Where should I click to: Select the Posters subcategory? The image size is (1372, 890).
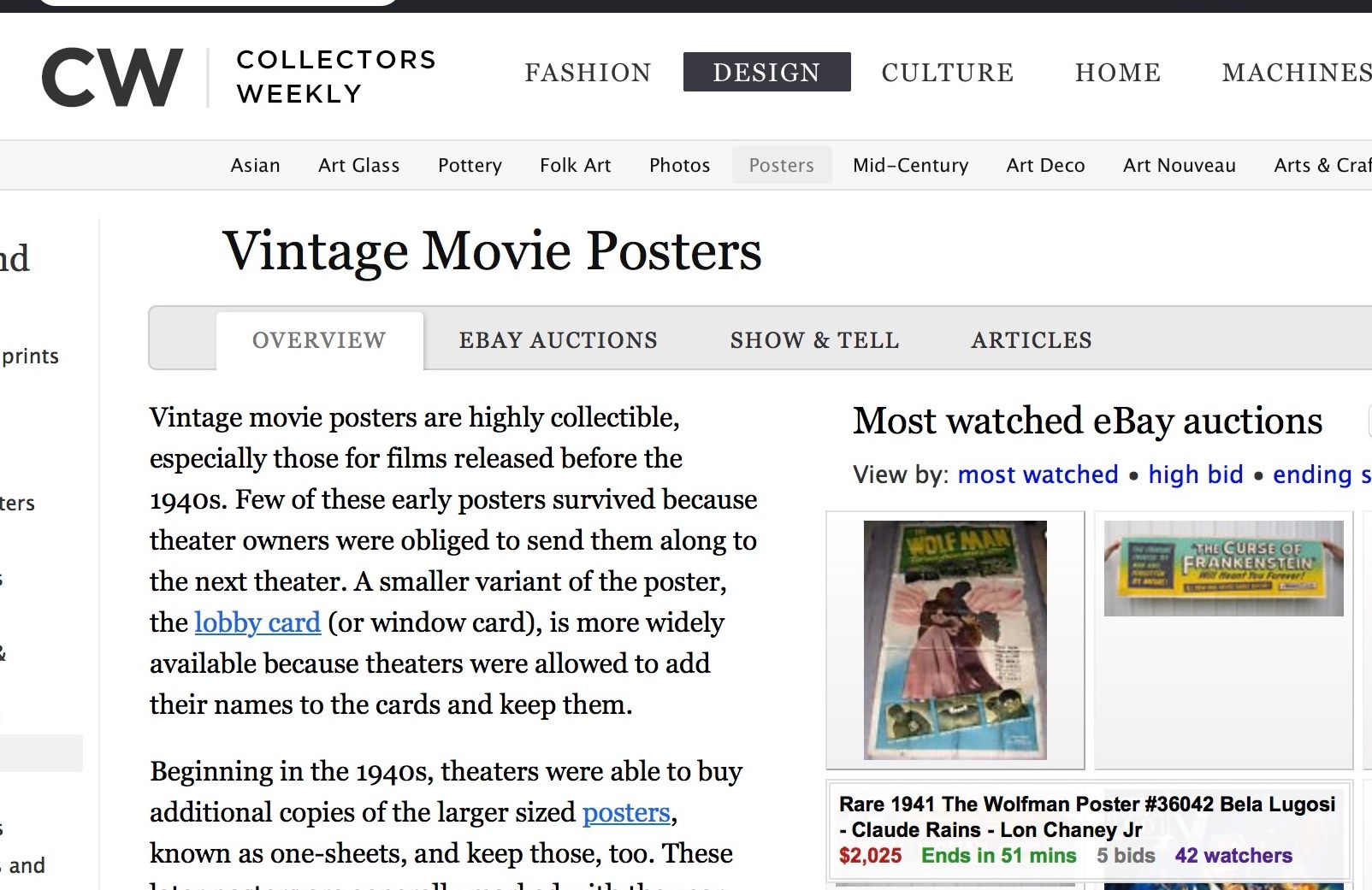(781, 165)
